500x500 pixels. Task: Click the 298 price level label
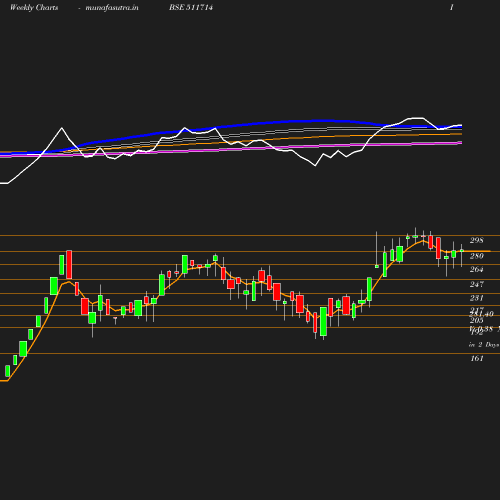(477, 240)
